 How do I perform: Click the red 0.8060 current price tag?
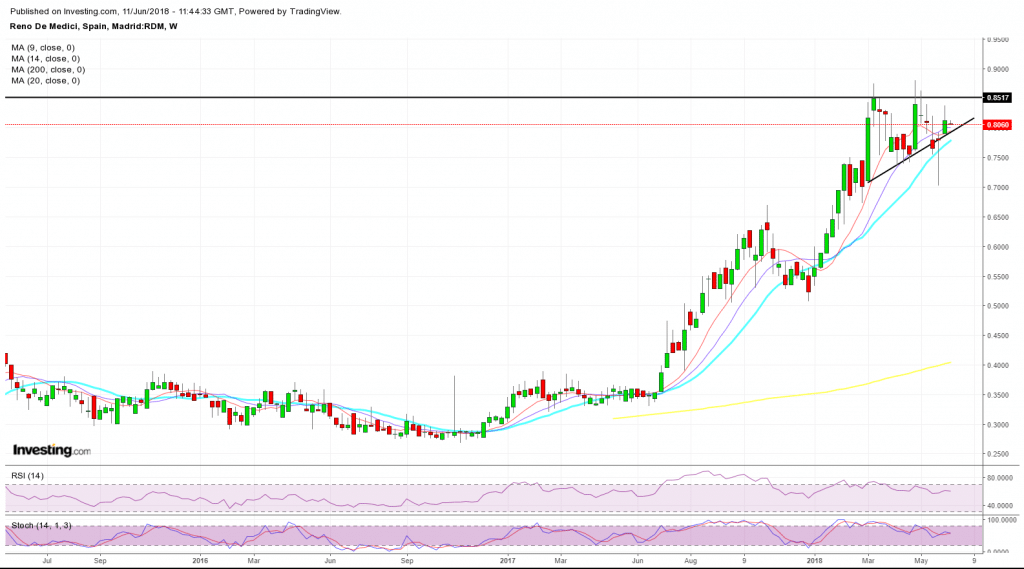tap(998, 125)
